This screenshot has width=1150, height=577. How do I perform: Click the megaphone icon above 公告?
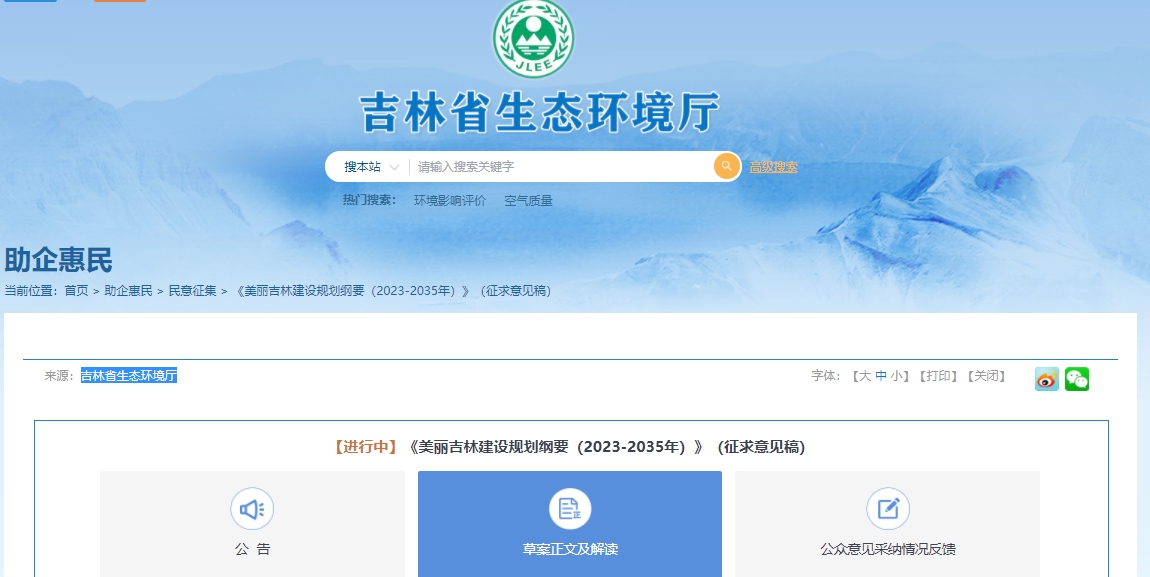tap(252, 509)
